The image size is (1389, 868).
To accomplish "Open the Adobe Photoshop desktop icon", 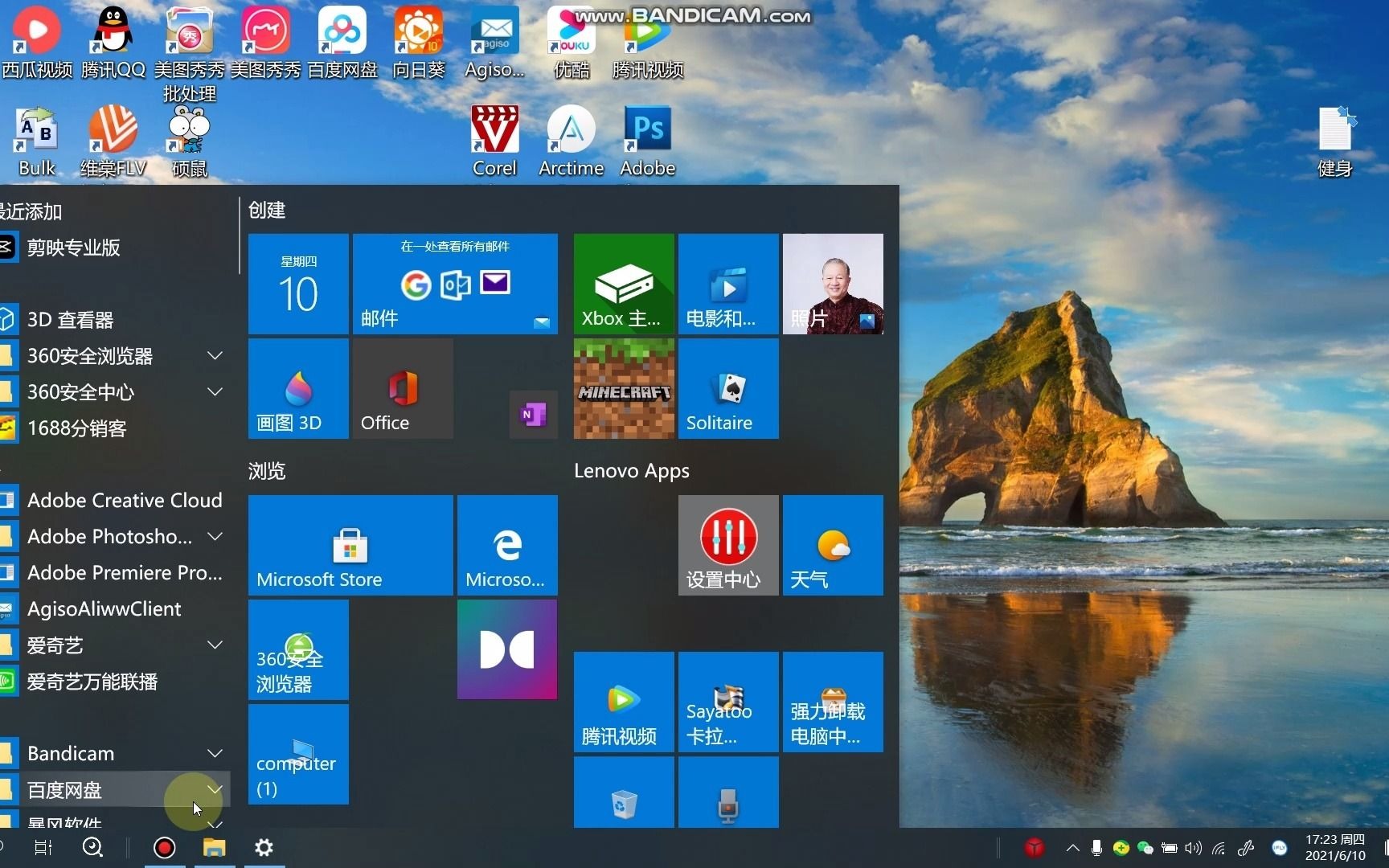I will click(x=648, y=141).
